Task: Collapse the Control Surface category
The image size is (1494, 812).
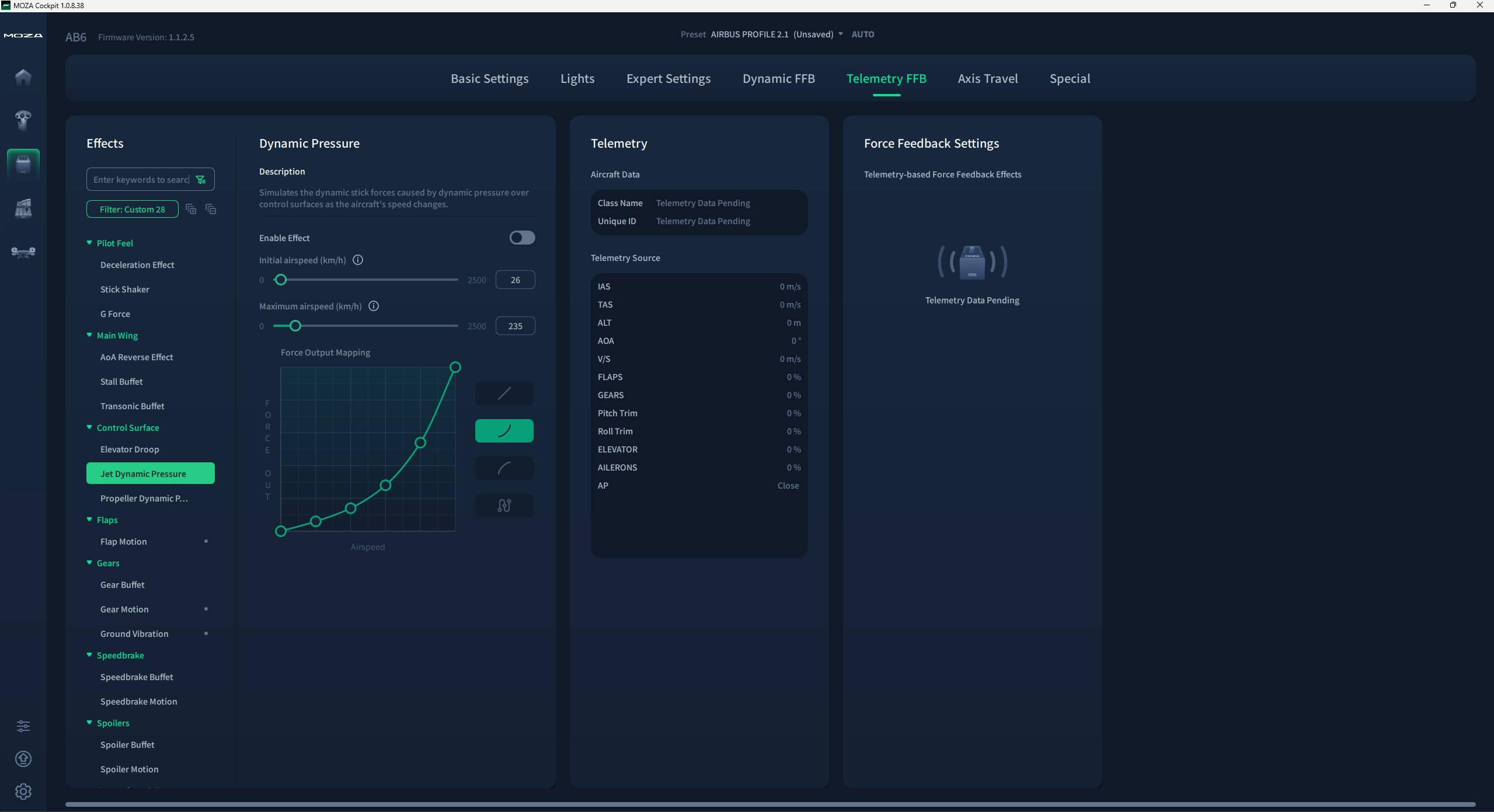Action: (x=89, y=427)
